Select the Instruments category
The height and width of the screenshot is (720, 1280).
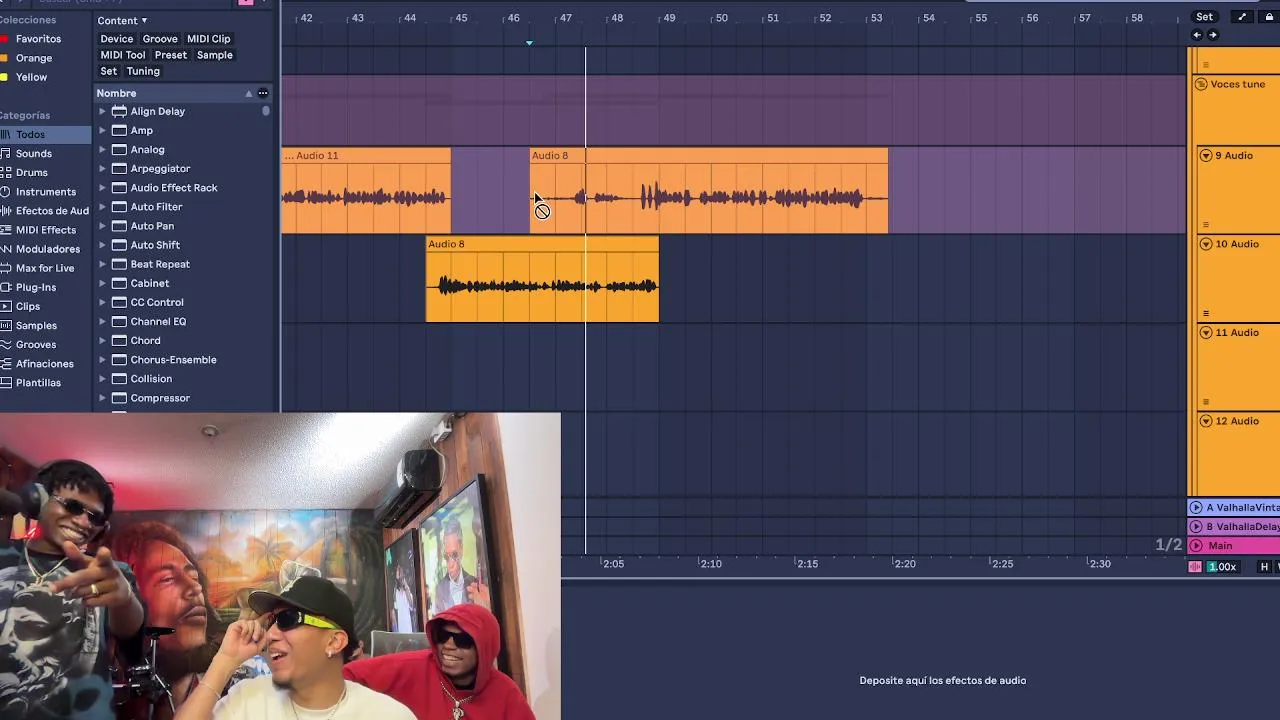[x=44, y=191]
